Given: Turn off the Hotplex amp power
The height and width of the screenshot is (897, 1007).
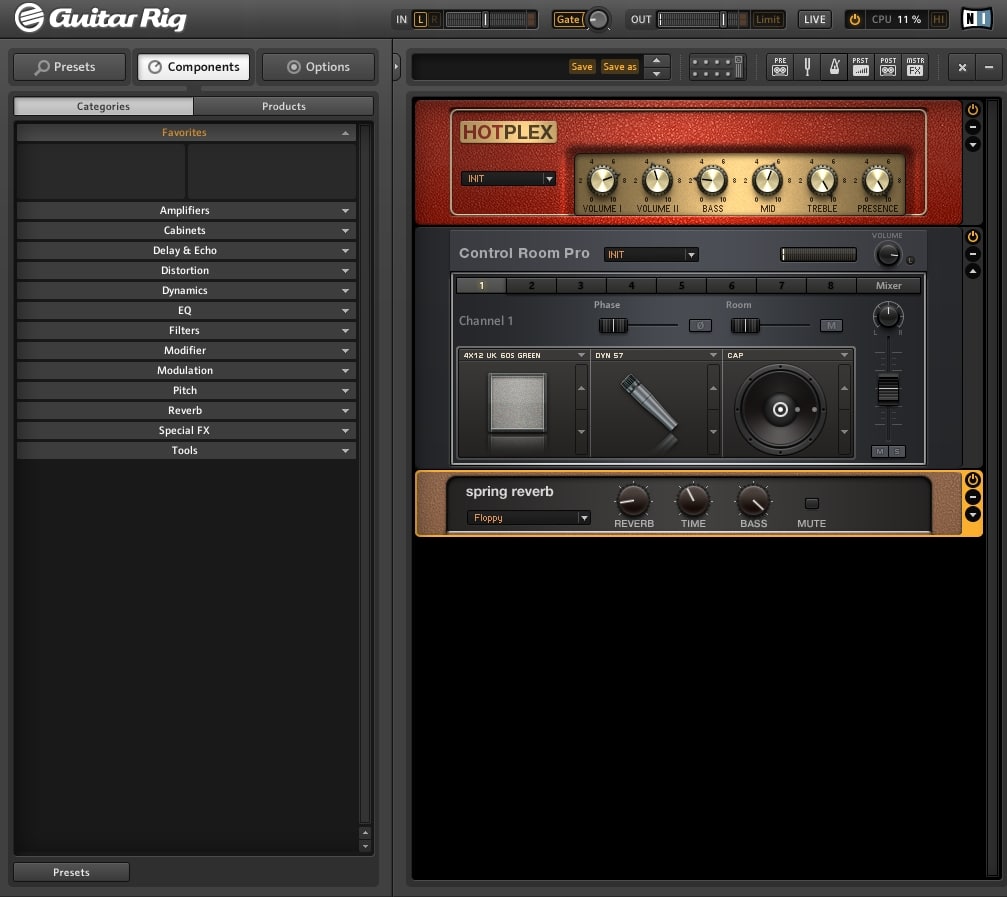Looking at the screenshot, I should [x=973, y=109].
